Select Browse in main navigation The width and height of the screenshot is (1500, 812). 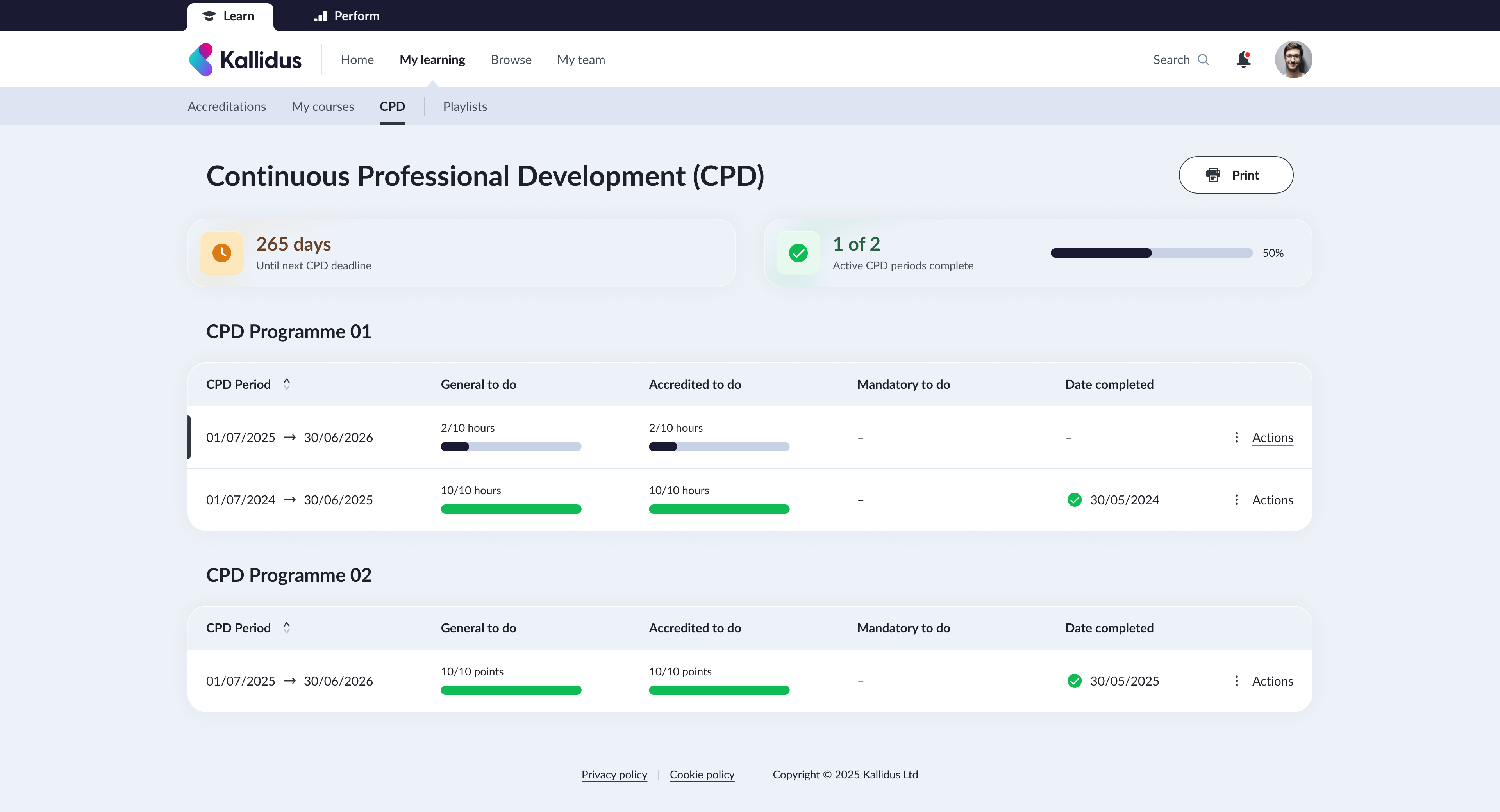point(511,59)
